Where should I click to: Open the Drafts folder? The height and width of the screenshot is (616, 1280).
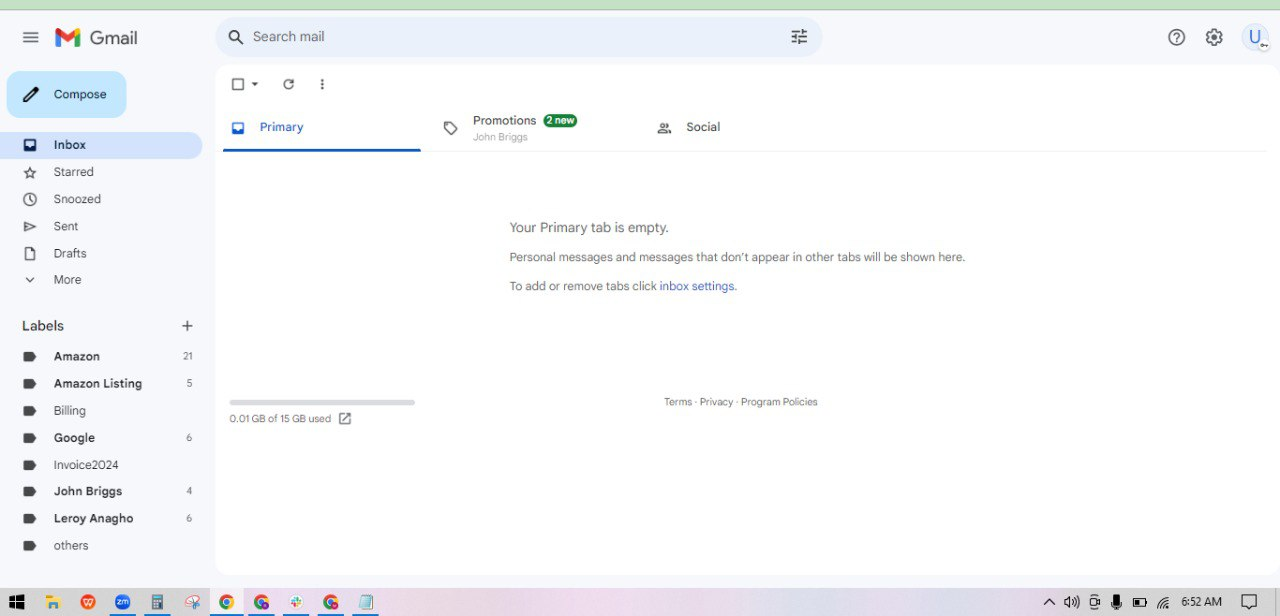click(x=101, y=253)
